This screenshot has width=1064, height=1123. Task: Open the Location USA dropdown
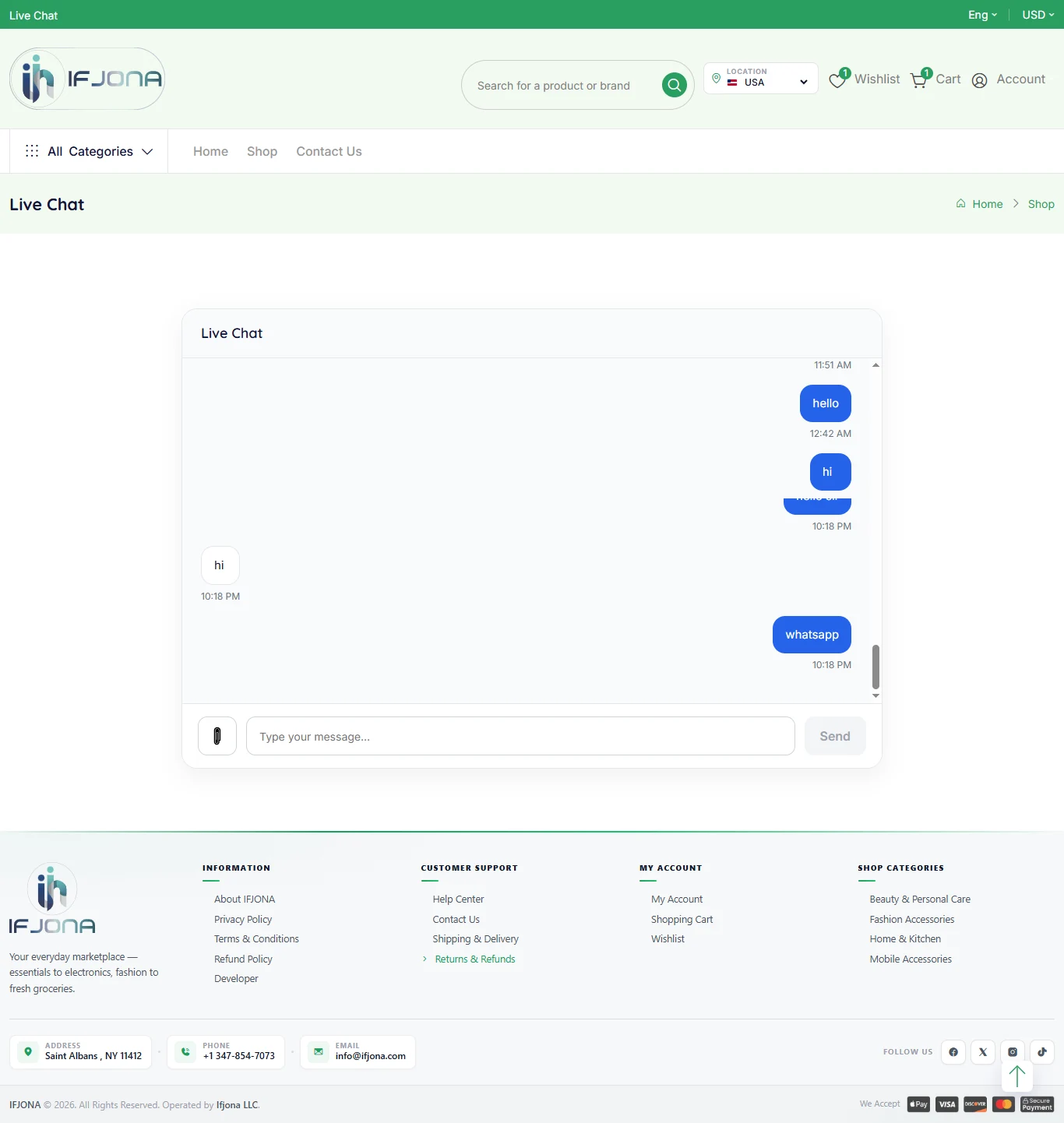click(x=761, y=78)
